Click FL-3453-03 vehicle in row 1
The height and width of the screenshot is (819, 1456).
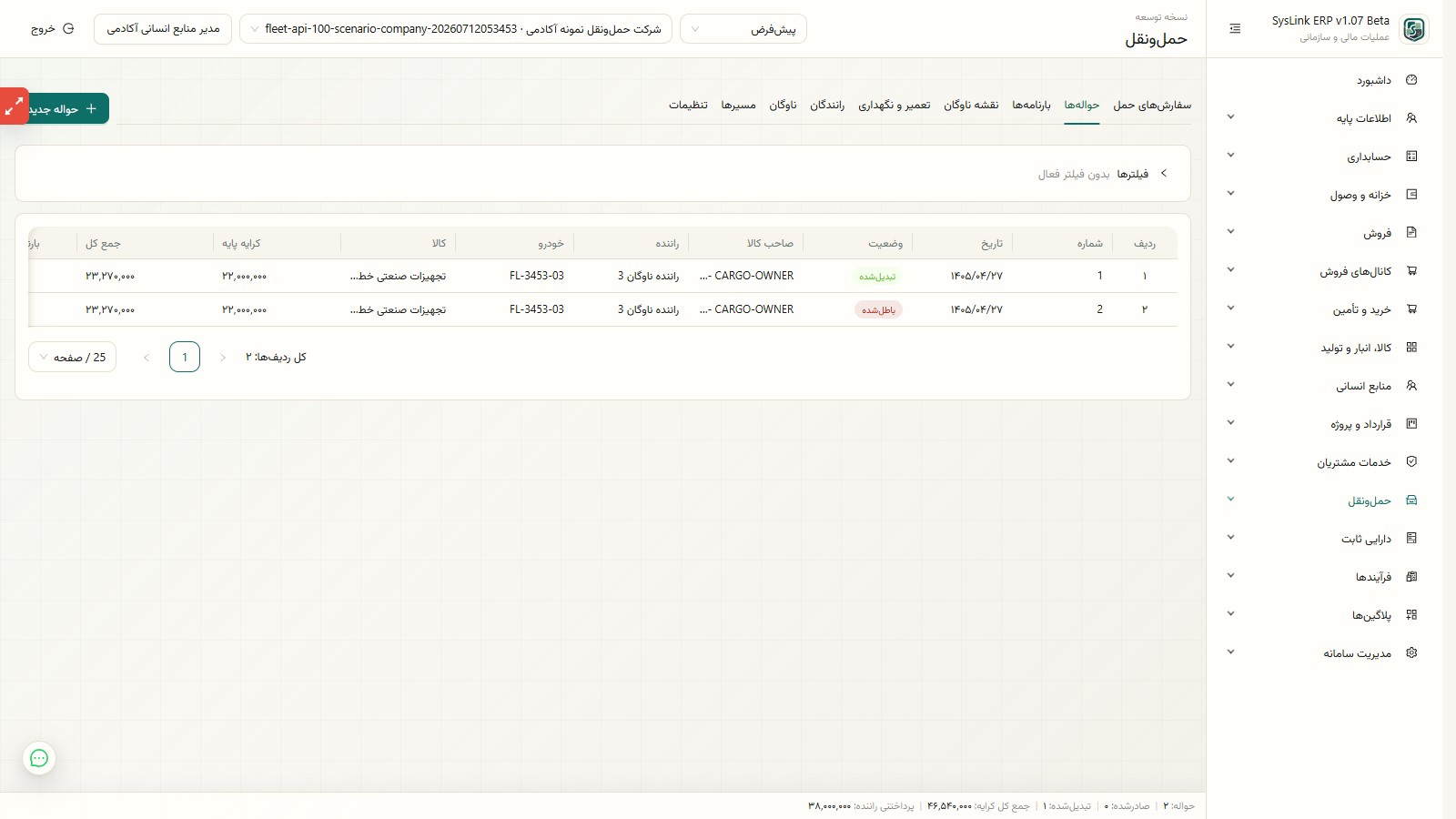[x=537, y=276]
